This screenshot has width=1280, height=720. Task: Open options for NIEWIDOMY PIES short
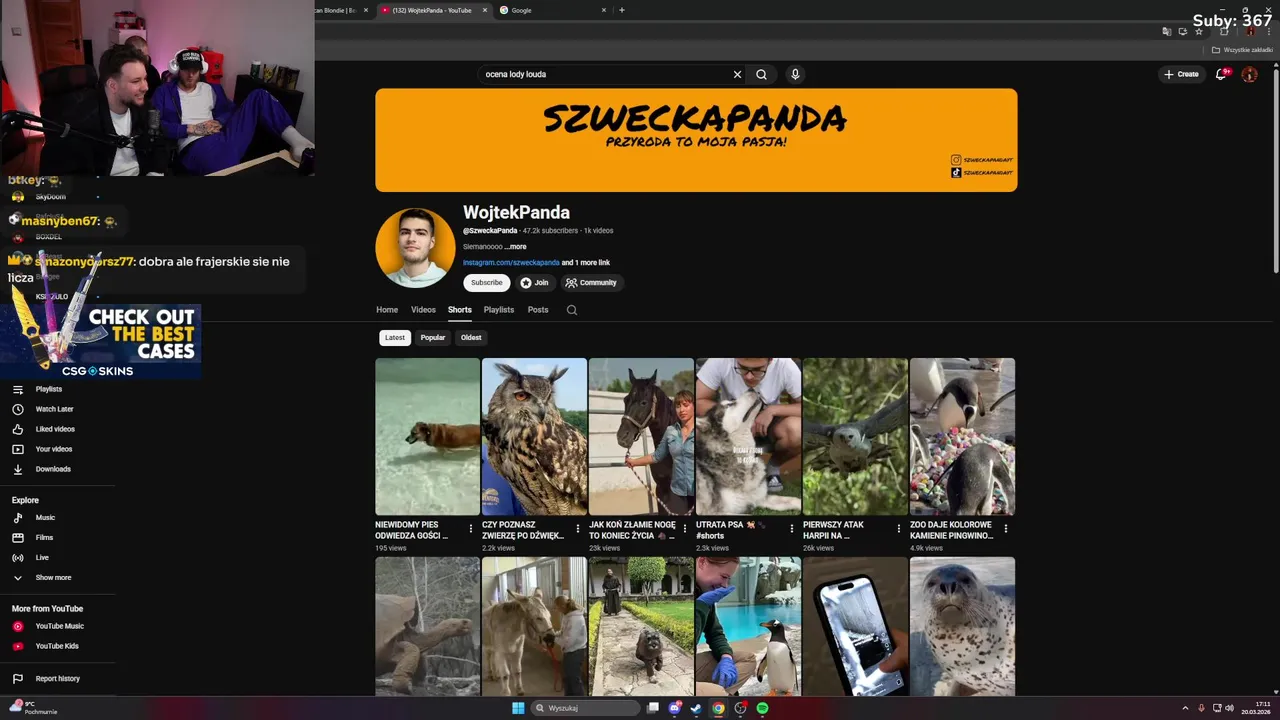click(470, 529)
